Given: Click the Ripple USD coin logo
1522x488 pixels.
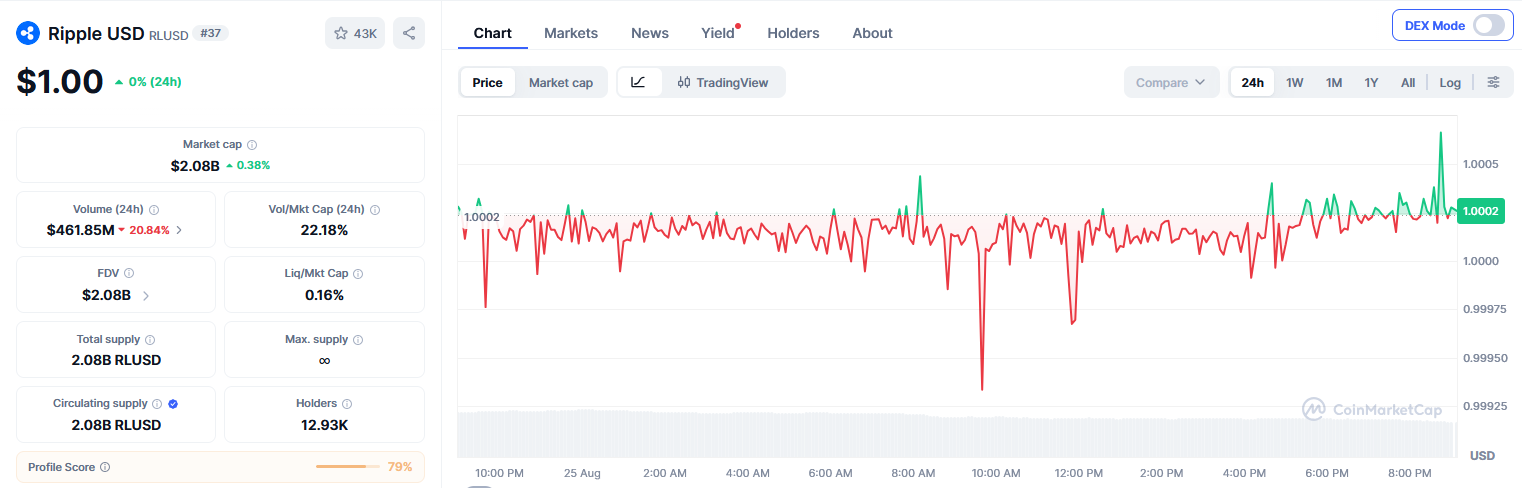Looking at the screenshot, I should (x=28, y=33).
